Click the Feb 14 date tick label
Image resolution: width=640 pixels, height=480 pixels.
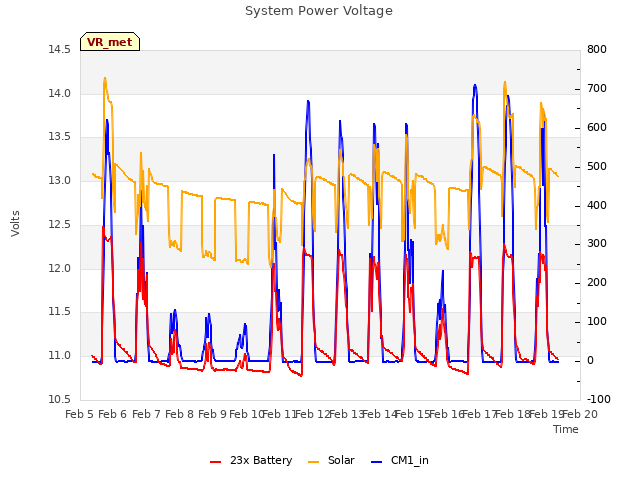click(x=380, y=415)
